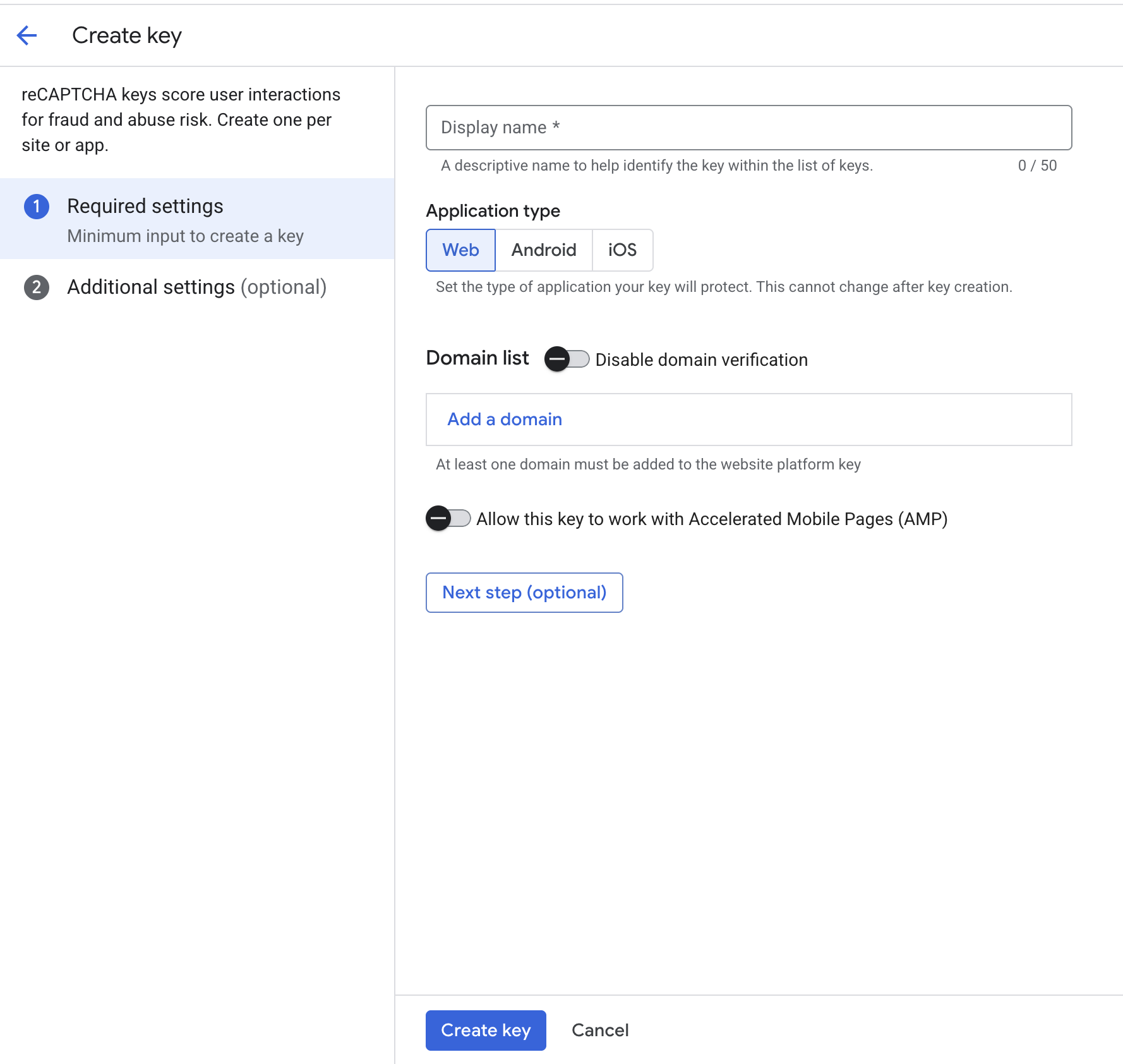Toggle Disable domain verification switch

(567, 359)
